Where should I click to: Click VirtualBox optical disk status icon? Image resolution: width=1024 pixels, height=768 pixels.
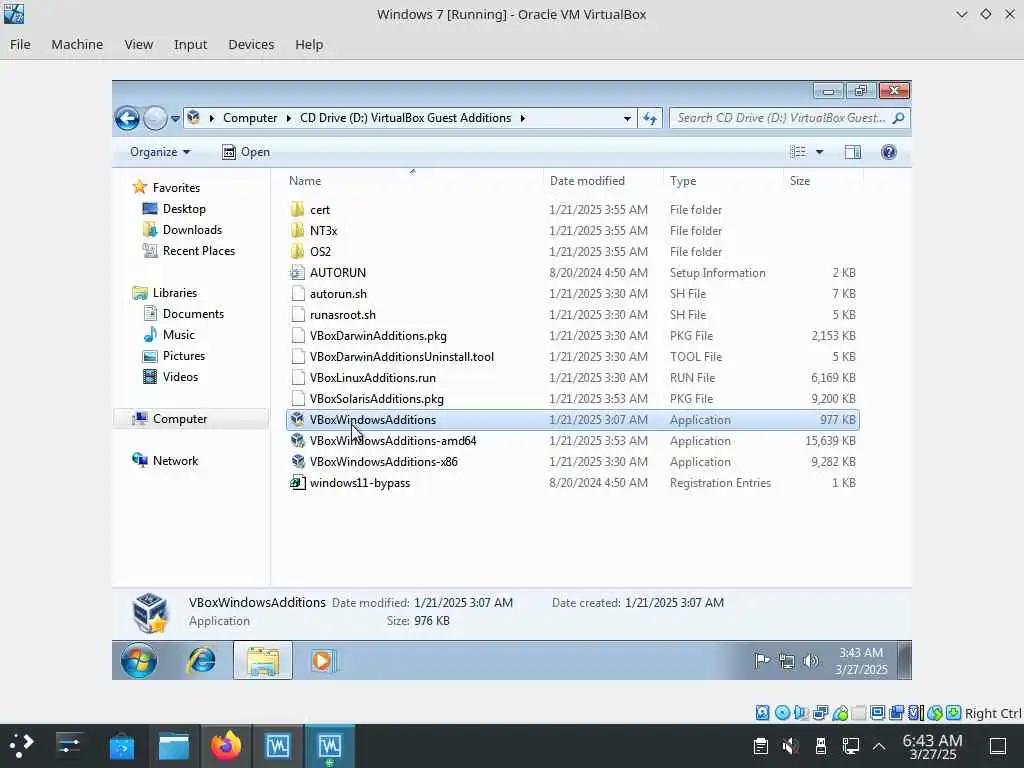pos(782,712)
